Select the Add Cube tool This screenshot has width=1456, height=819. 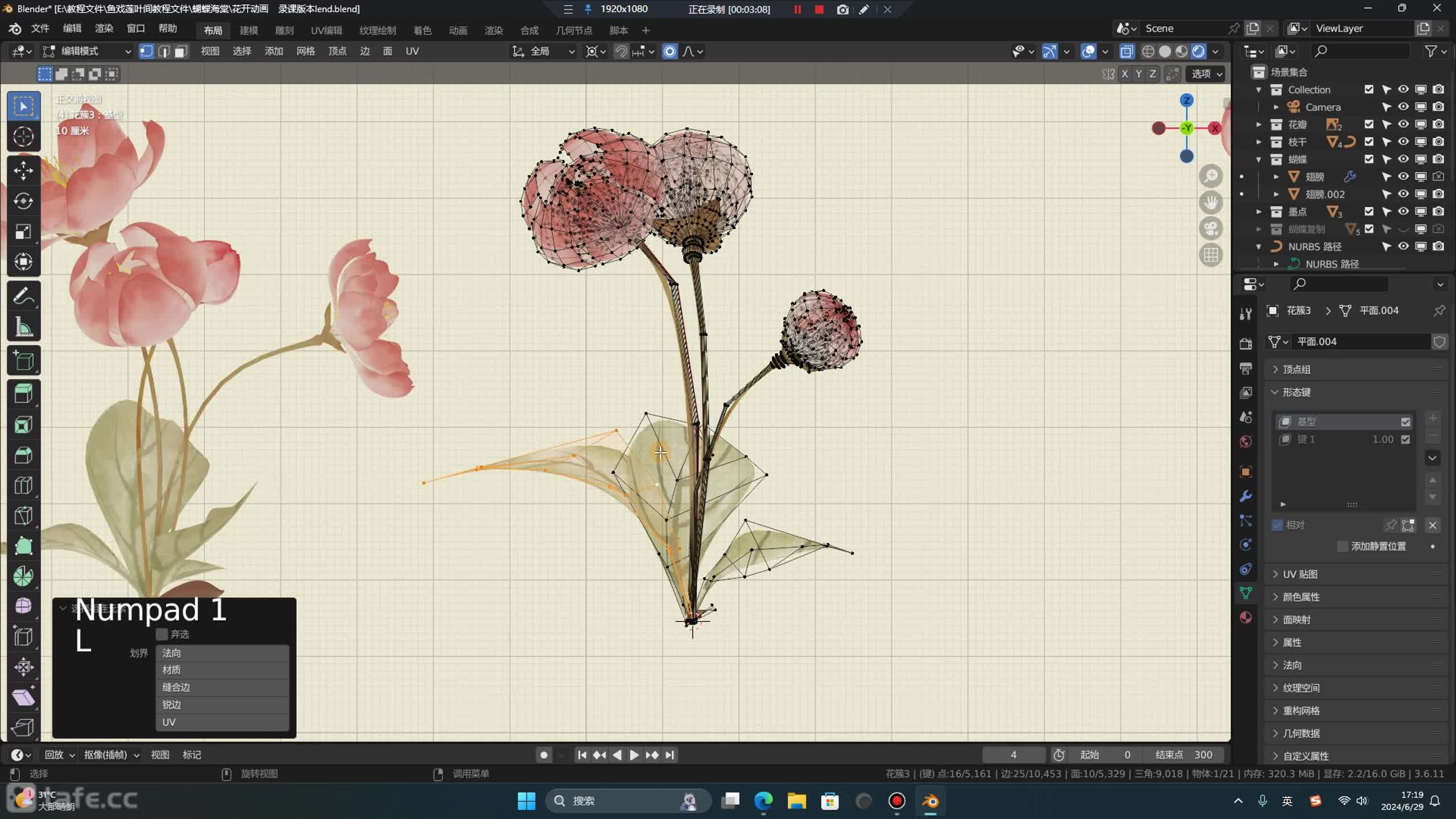click(23, 361)
